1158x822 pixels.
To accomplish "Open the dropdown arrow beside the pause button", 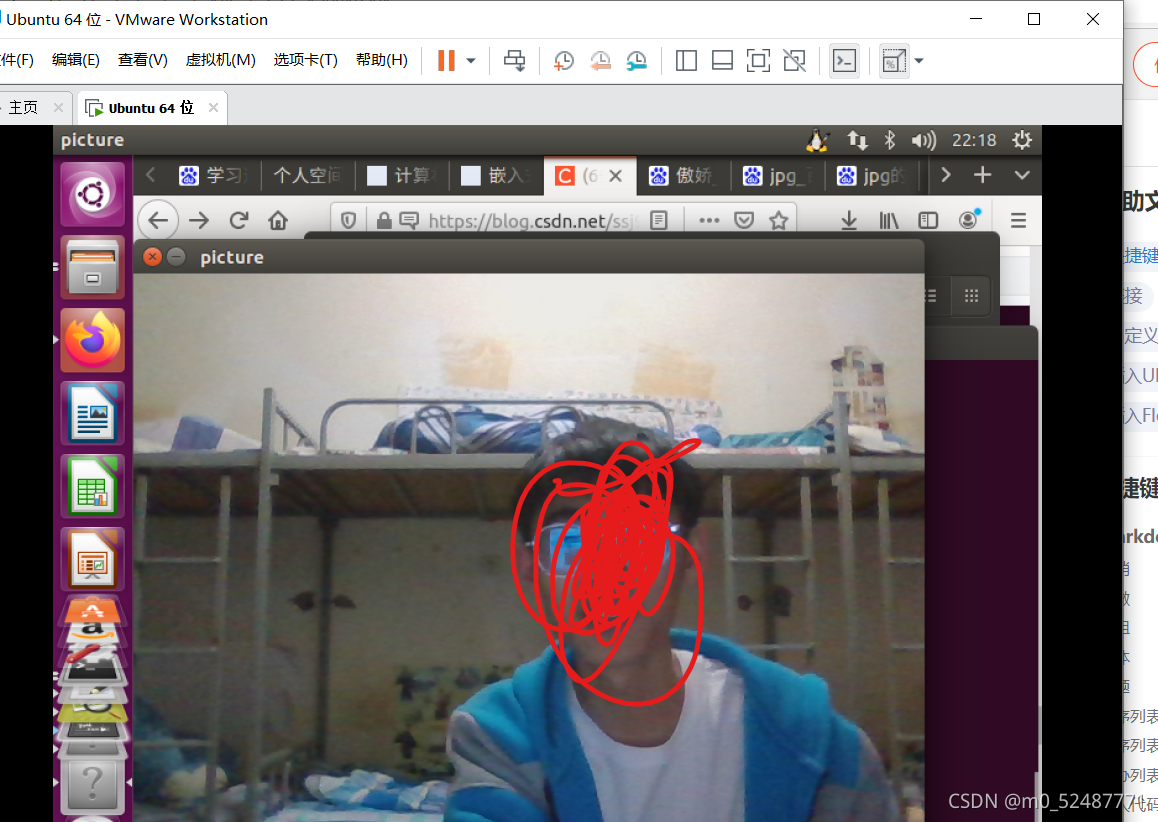I will (x=471, y=61).
